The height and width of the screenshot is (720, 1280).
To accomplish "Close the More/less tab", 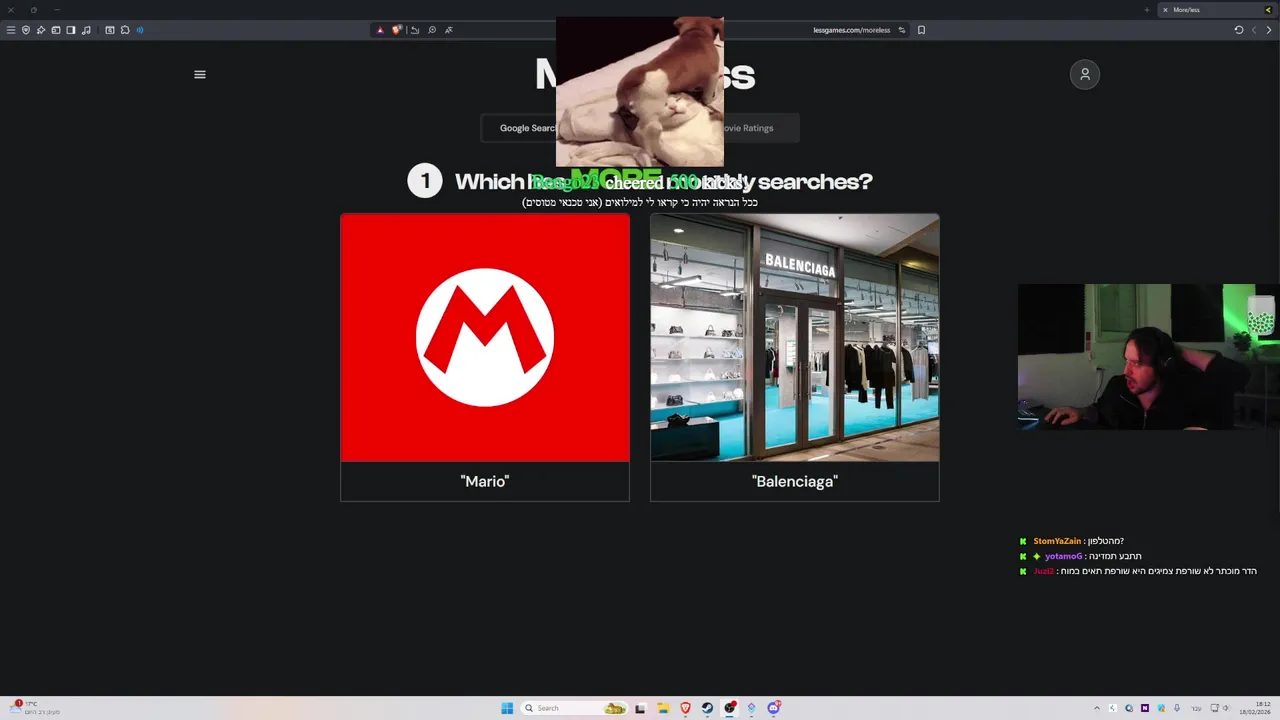I will [1165, 10].
